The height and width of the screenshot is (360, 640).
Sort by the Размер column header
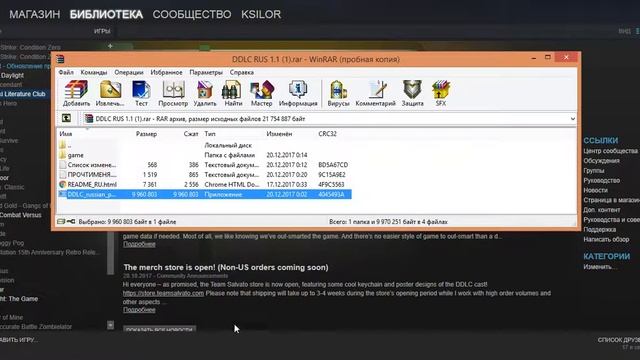tap(146, 134)
